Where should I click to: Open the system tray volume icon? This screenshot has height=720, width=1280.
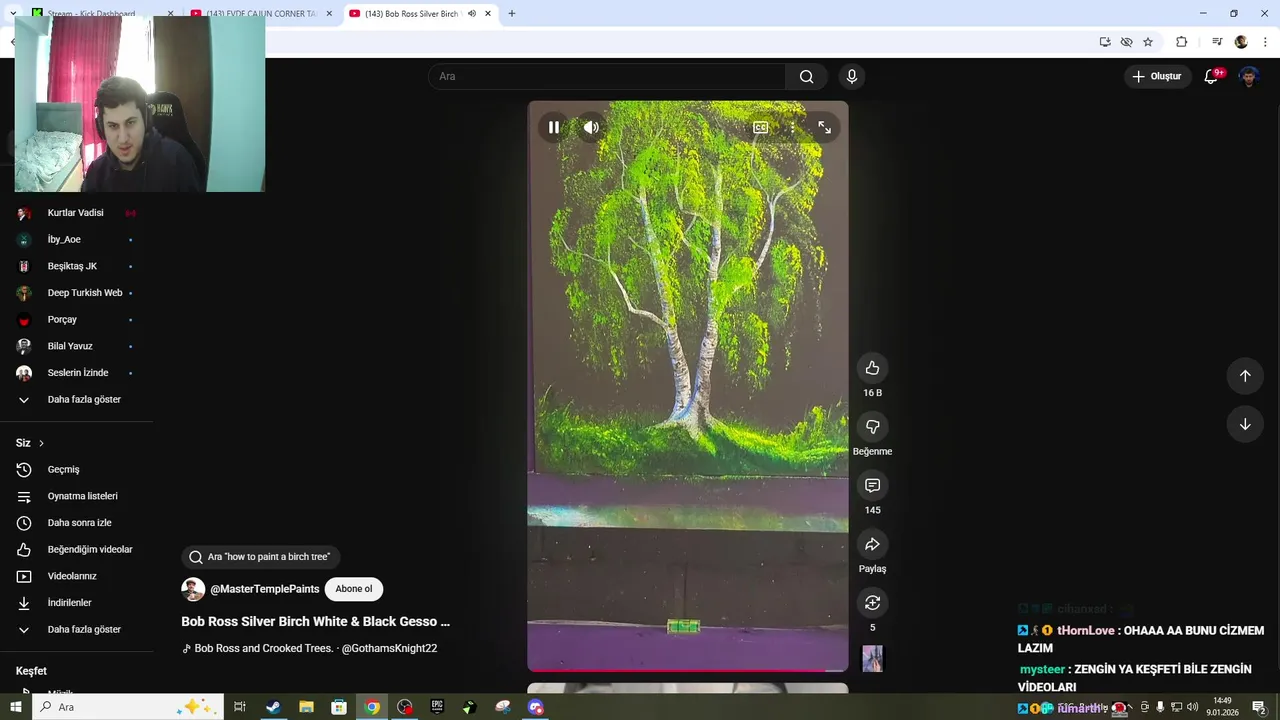tap(1193, 707)
